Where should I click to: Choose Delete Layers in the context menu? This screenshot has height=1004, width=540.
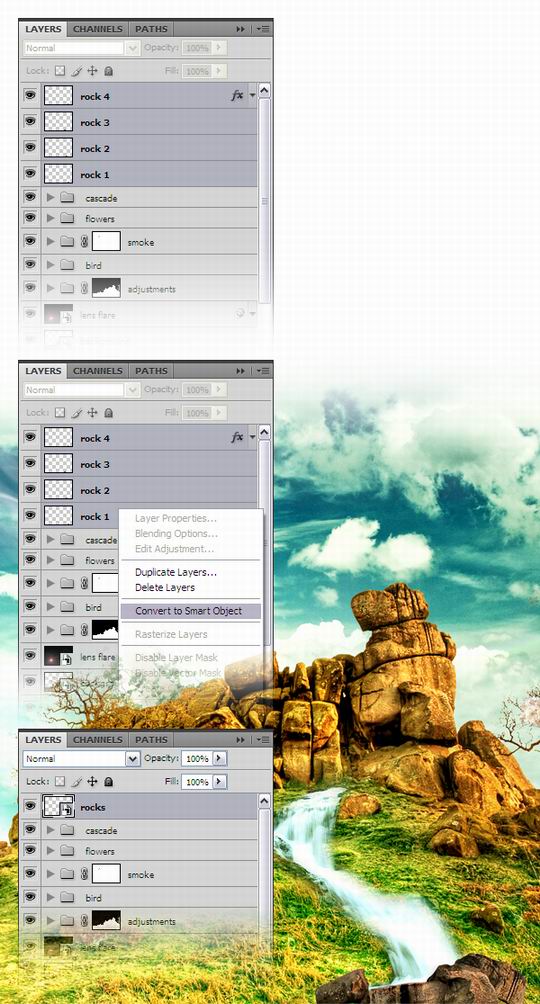pos(165,587)
